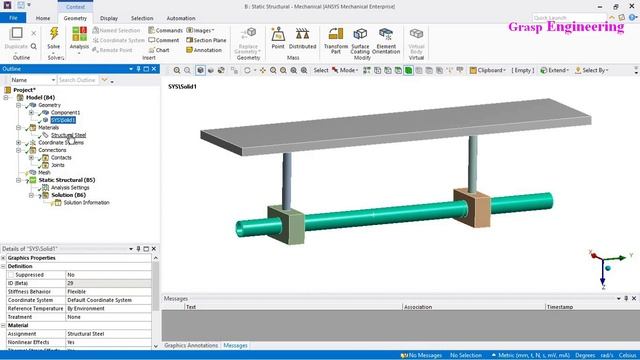Click Coordinate System in the ribbon

tap(118, 40)
